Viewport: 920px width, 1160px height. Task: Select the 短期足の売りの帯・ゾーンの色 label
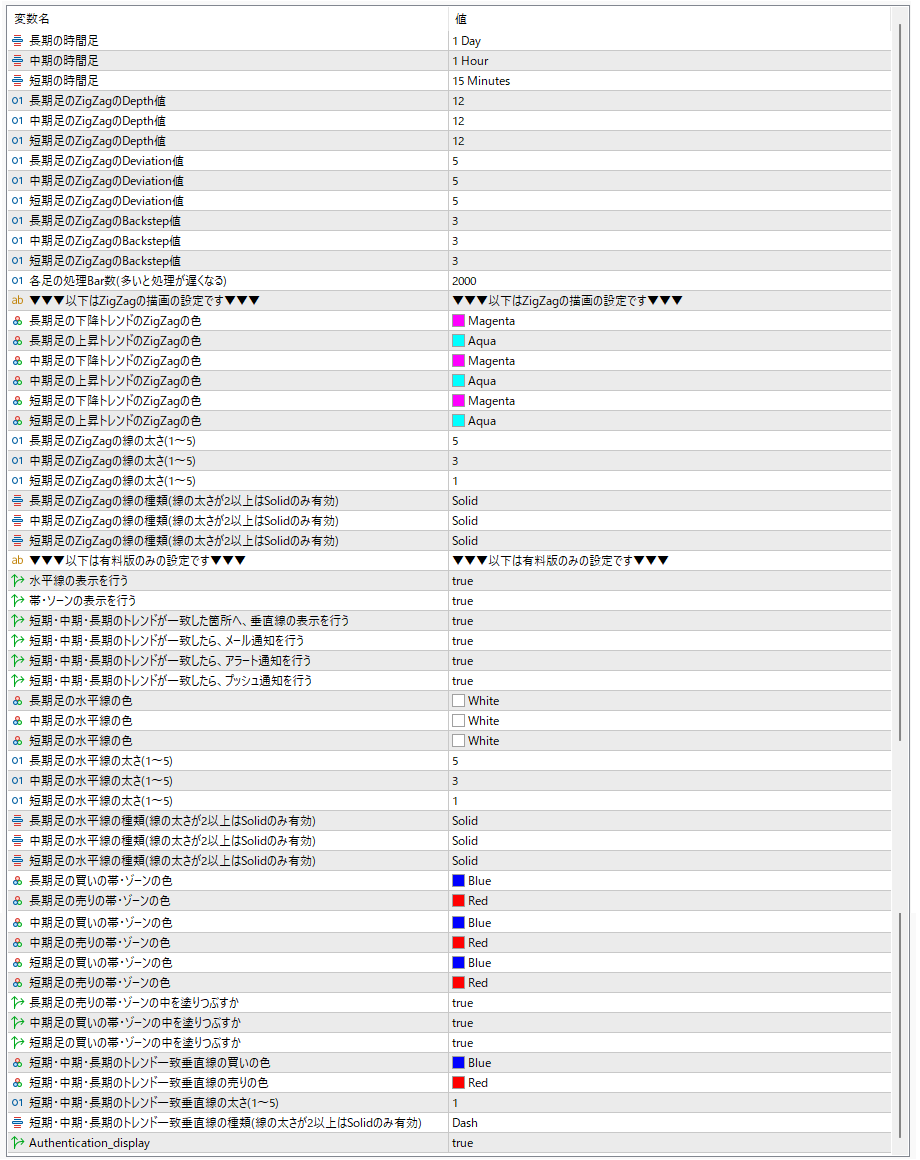(x=100, y=982)
